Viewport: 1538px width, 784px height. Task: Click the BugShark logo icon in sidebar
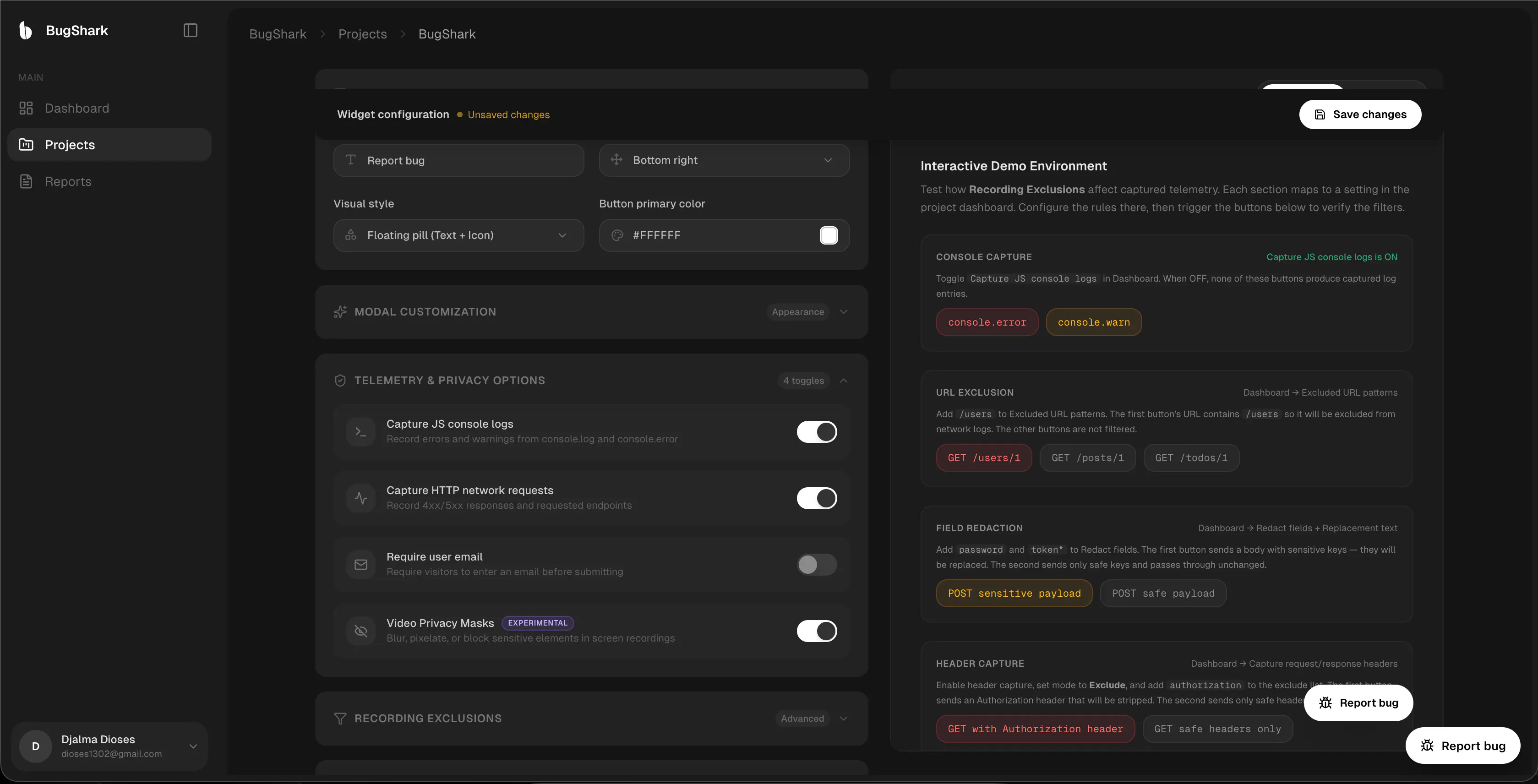25,30
